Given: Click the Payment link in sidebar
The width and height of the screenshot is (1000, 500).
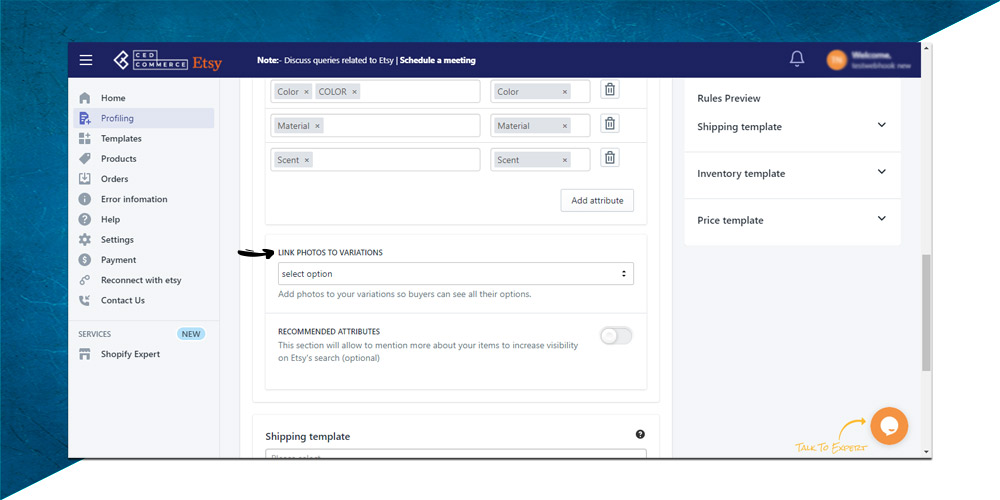Looking at the screenshot, I should [x=119, y=260].
